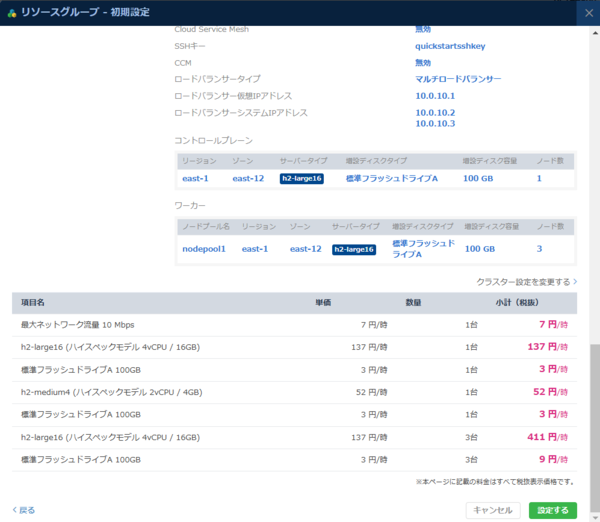Click east-12 zone in the worker row
This screenshot has height=522, width=600.
[305, 249]
